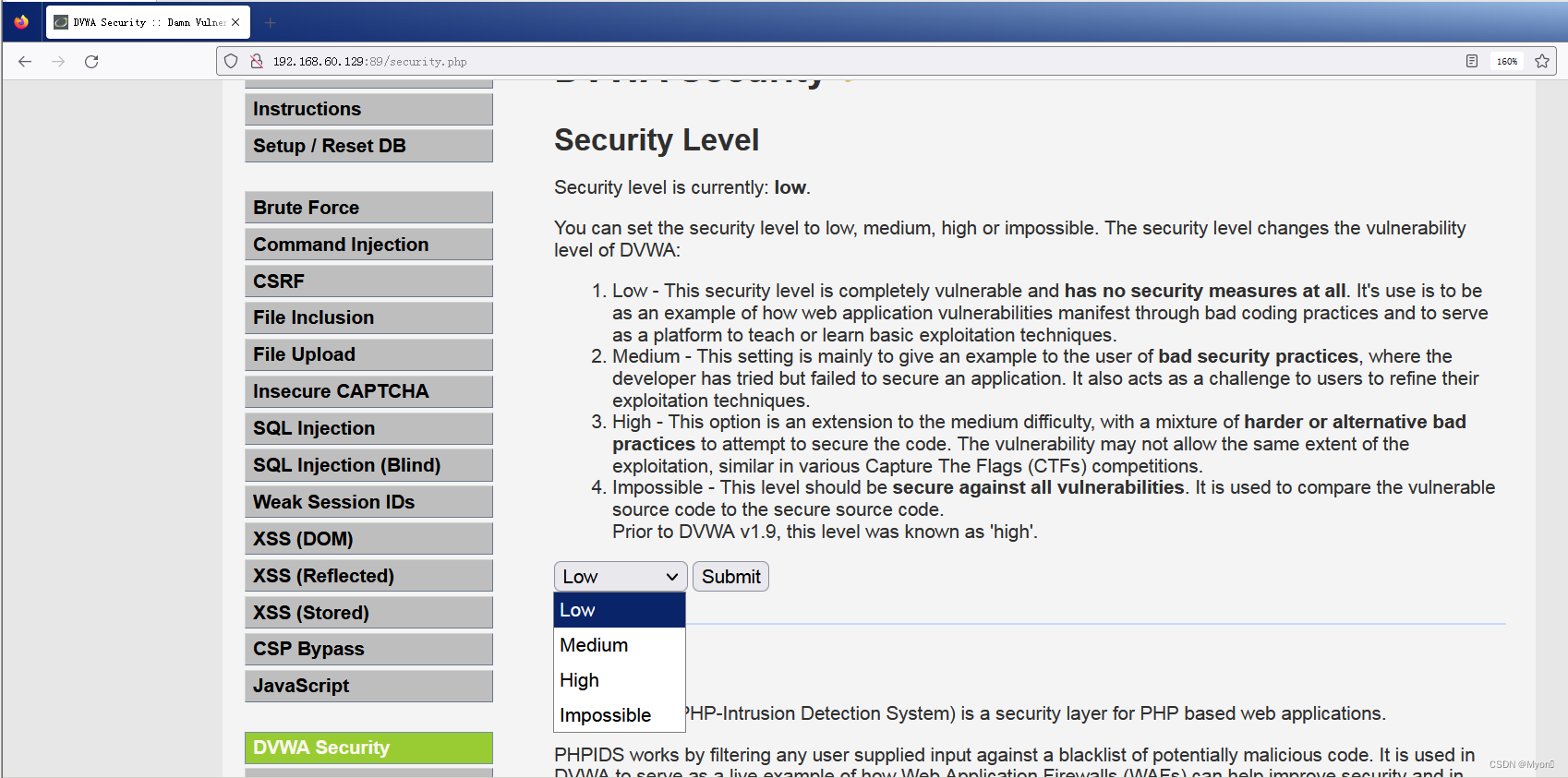The width and height of the screenshot is (1568, 778).
Task: Toggle reader view icon
Action: click(x=1472, y=62)
